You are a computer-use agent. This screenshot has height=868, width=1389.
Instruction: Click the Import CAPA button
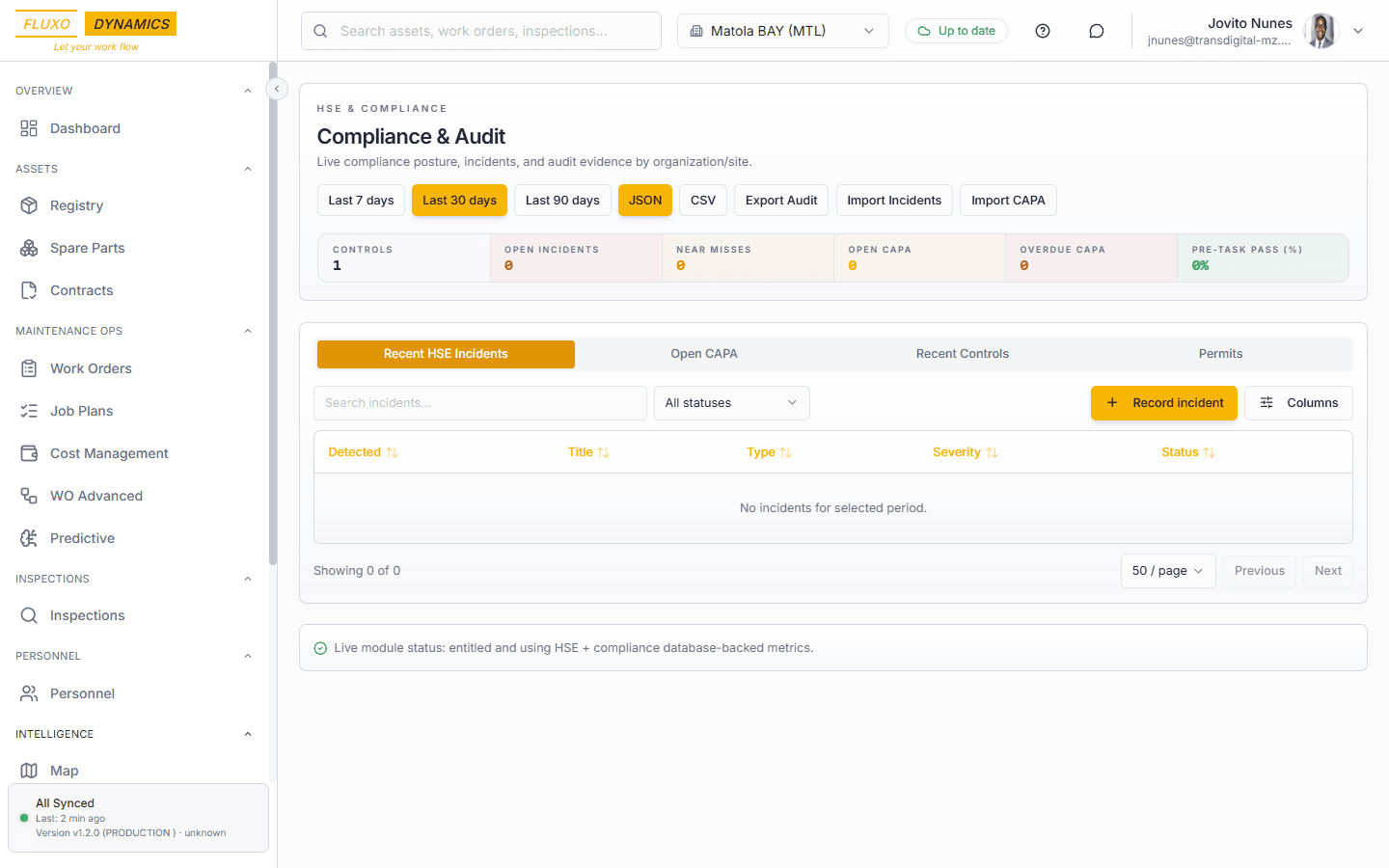[x=1008, y=201]
